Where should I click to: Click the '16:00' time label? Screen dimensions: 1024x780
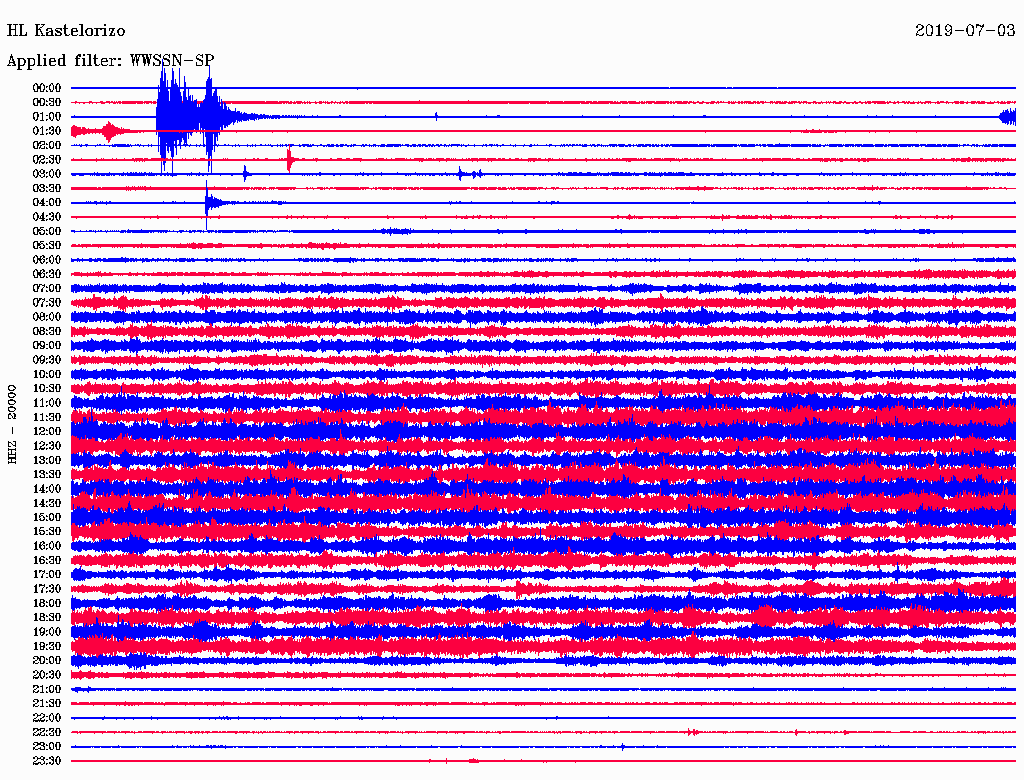[x=47, y=546]
